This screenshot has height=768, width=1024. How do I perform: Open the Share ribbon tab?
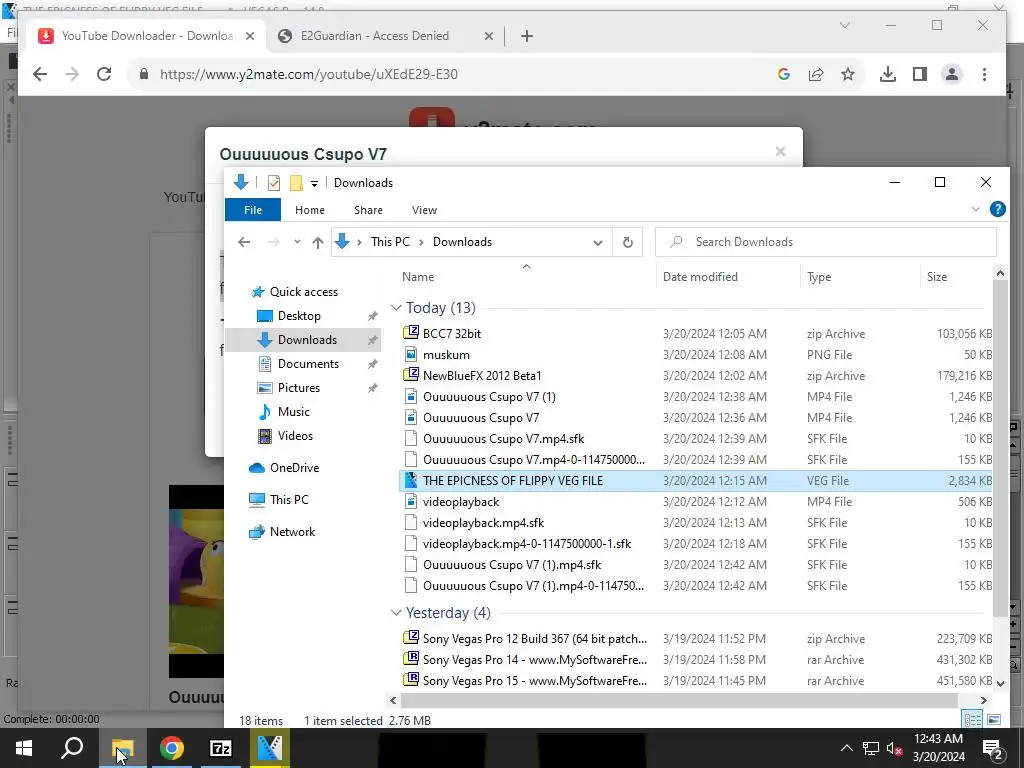[368, 210]
